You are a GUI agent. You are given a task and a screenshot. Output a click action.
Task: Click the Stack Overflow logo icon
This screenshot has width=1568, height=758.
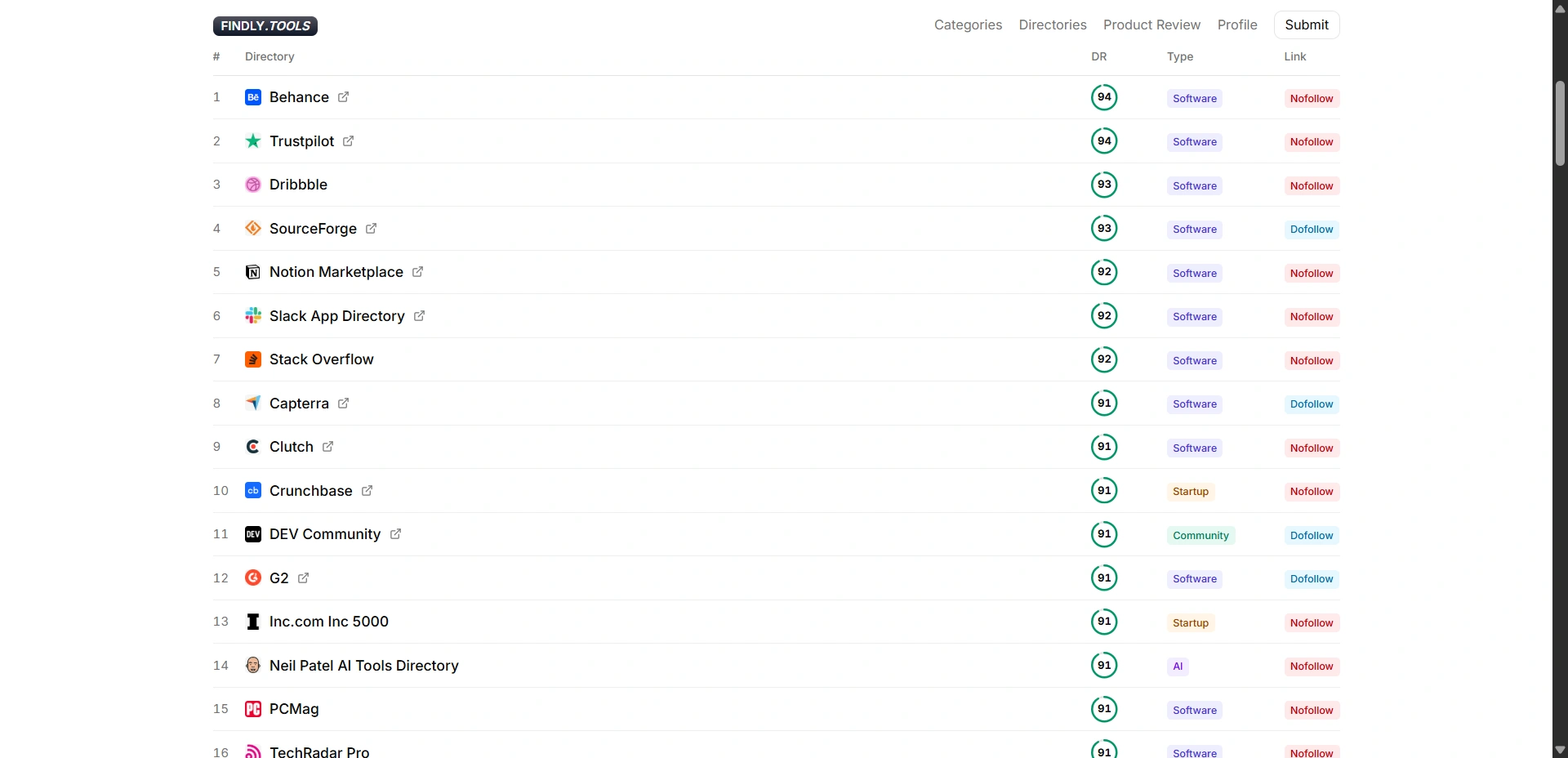coord(253,359)
